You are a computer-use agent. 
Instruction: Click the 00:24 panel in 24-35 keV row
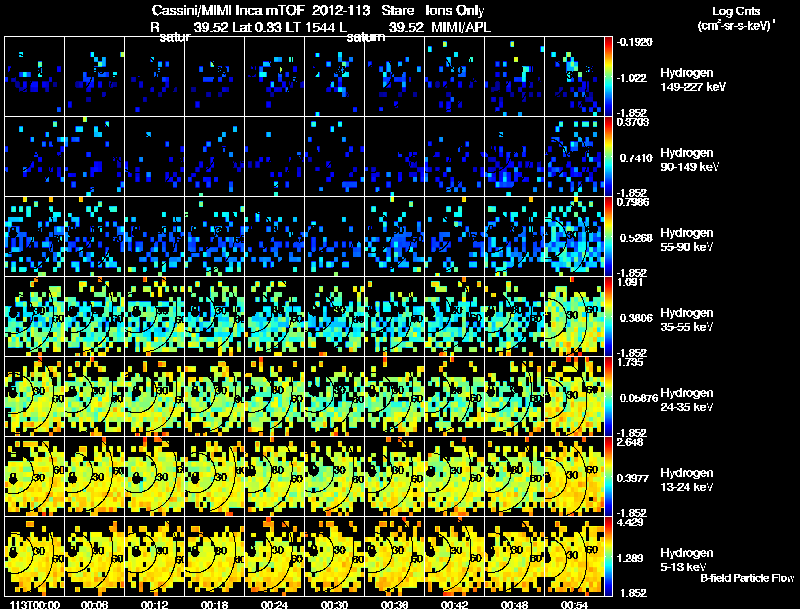pos(274,396)
